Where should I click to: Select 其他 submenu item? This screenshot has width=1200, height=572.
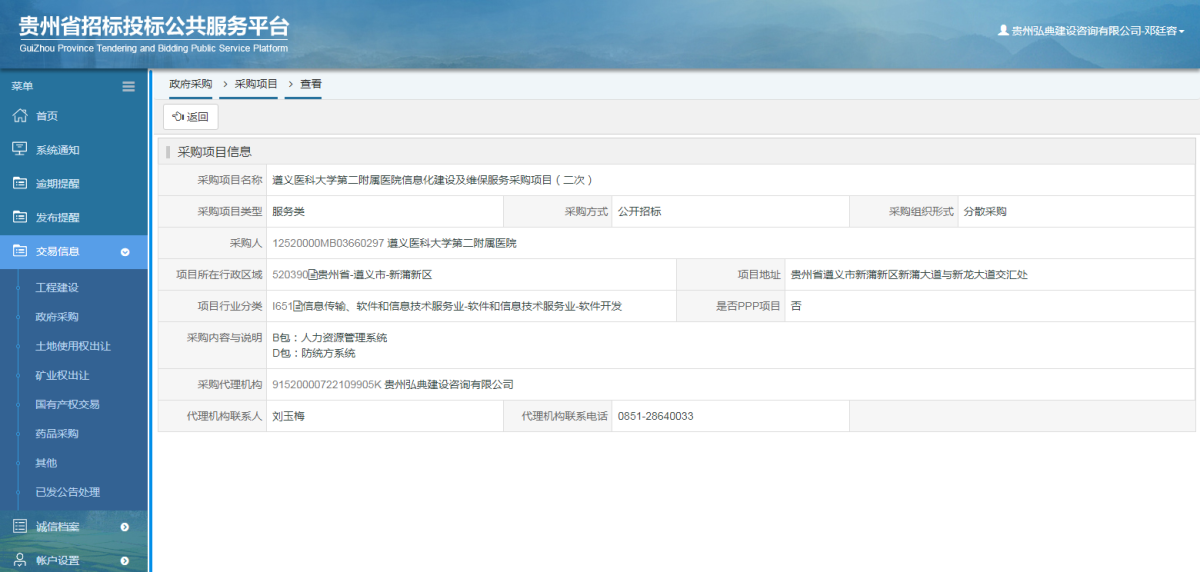pos(46,463)
